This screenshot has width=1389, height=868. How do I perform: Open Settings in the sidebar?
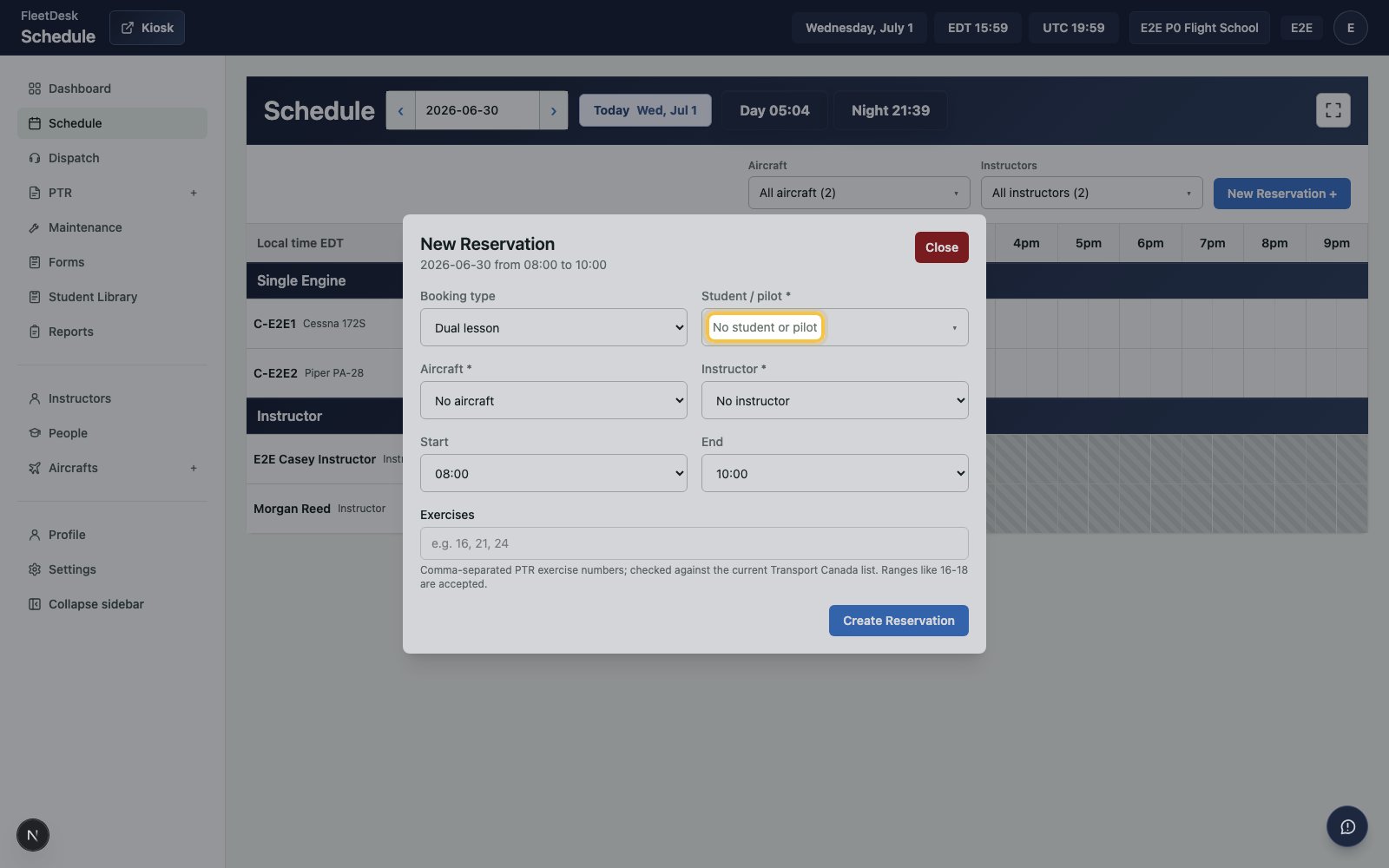(112, 569)
